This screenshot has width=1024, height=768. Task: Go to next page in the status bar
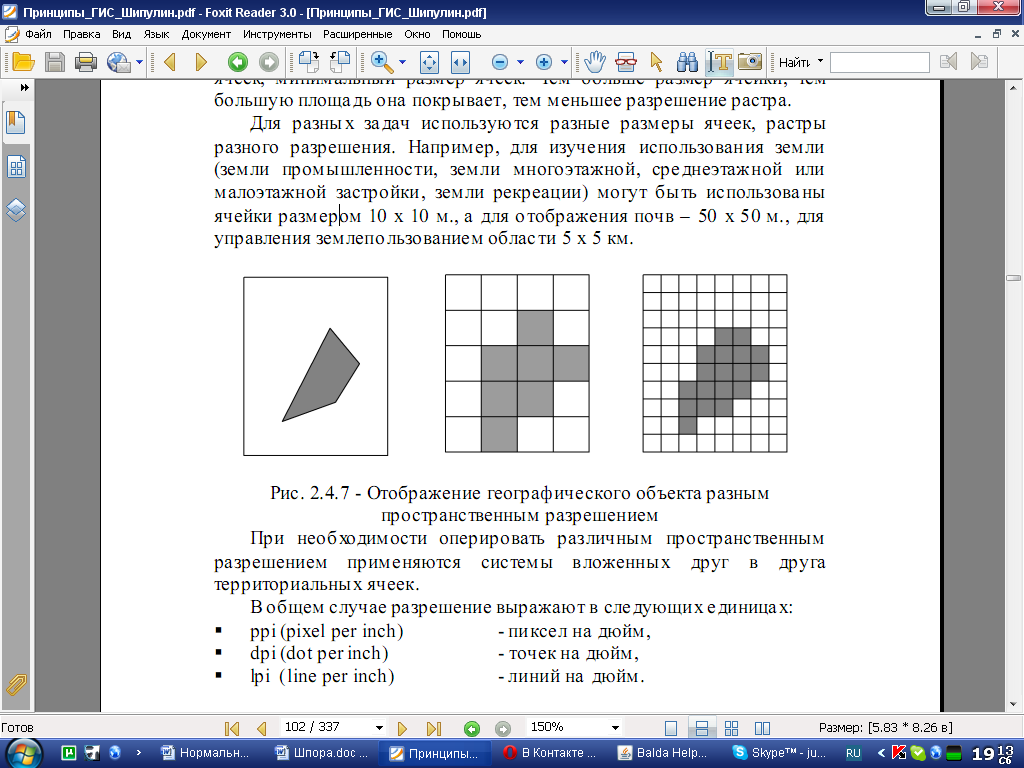(x=402, y=728)
